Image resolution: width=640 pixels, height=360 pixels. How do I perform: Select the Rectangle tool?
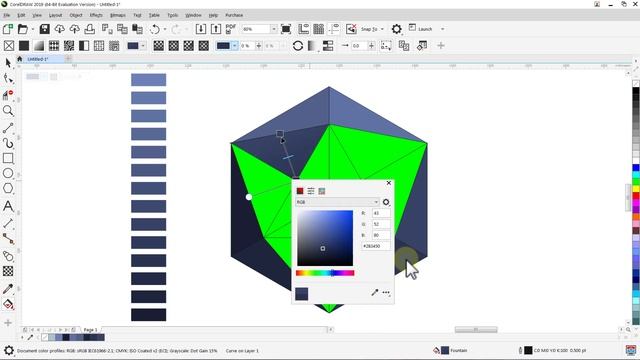8,158
